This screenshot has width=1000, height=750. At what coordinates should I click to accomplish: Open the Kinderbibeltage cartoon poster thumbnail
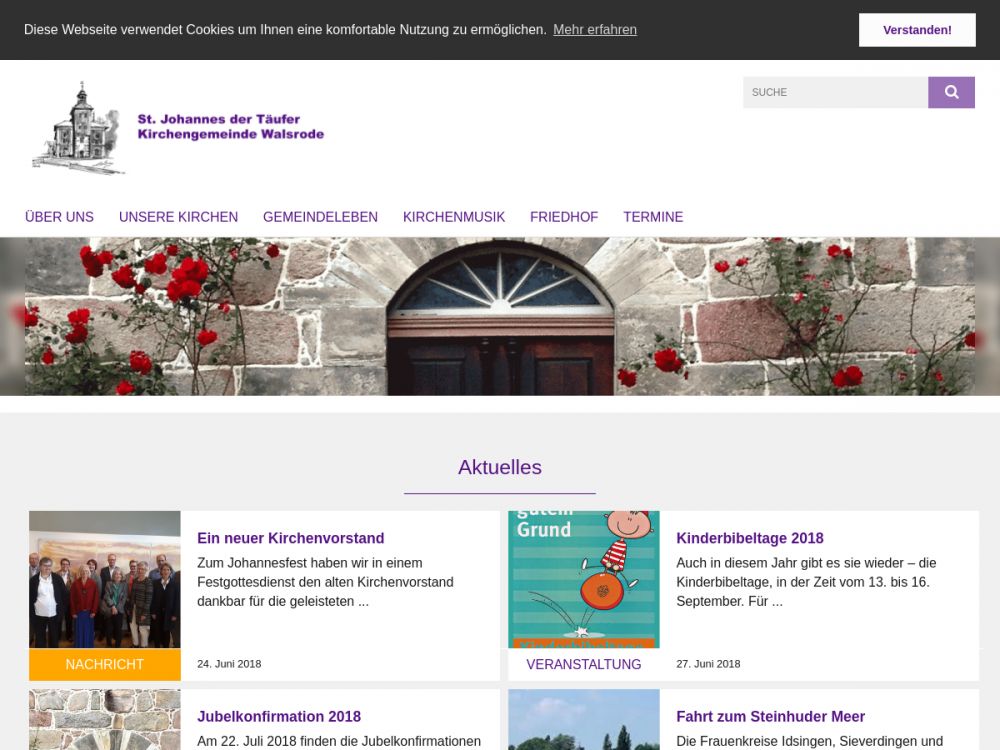click(584, 579)
